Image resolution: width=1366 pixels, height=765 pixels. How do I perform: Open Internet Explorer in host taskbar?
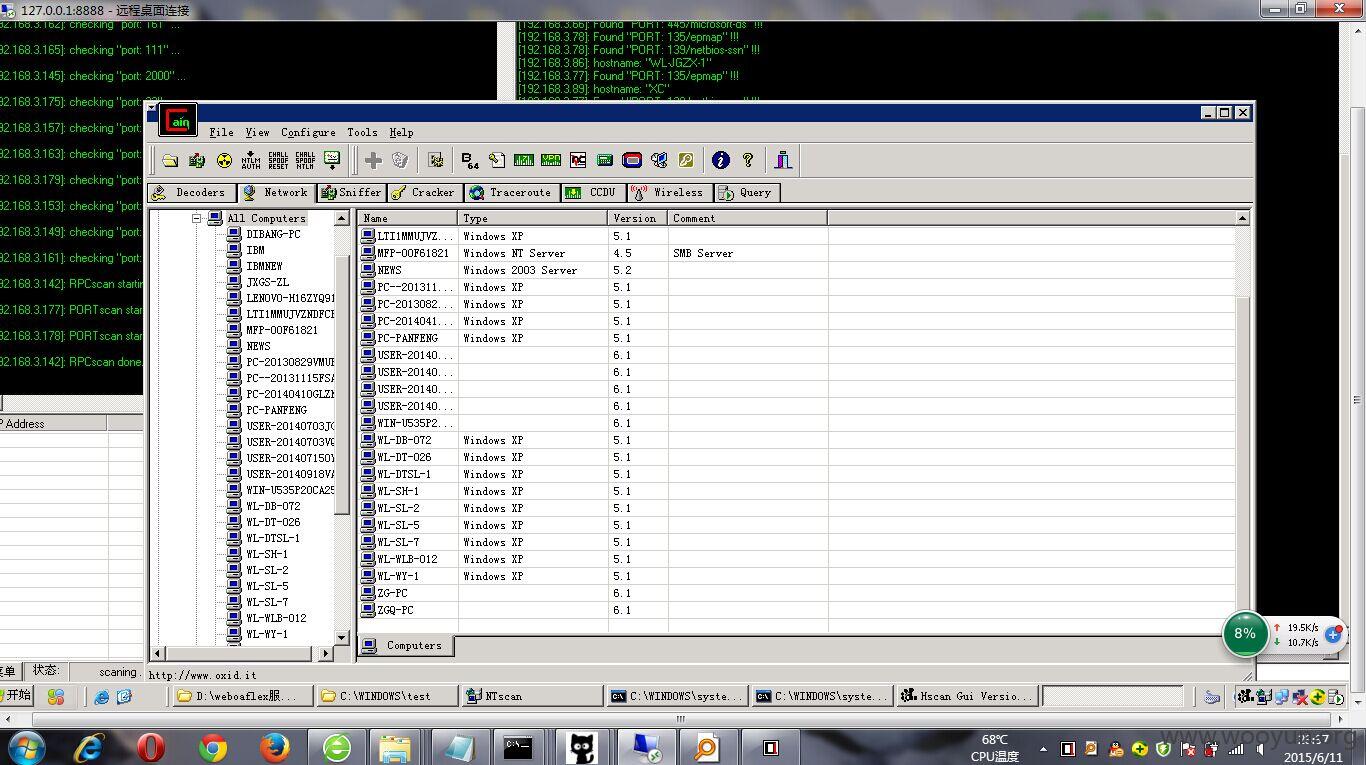pyautogui.click(x=89, y=747)
